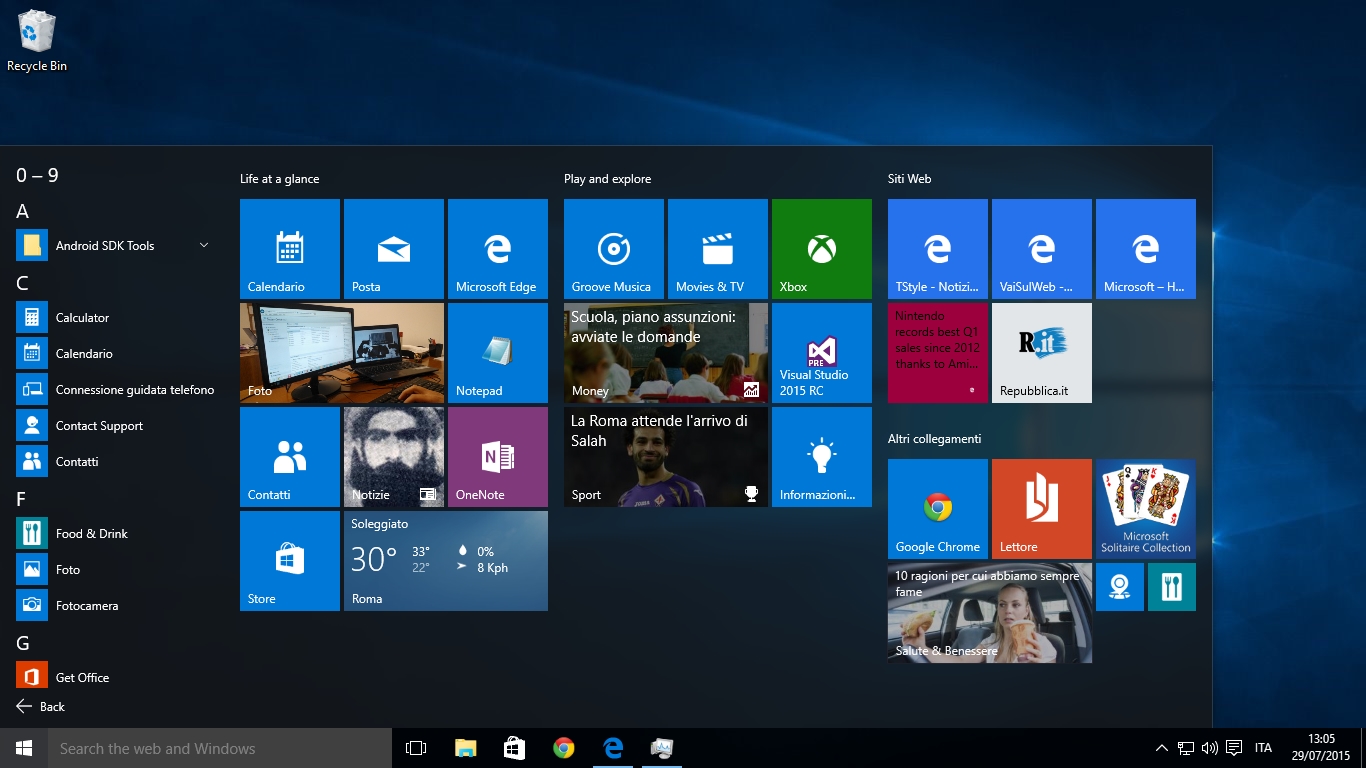Launch Google Chrome from Altri collegamenti
The width and height of the screenshot is (1366, 768).
[x=937, y=508]
